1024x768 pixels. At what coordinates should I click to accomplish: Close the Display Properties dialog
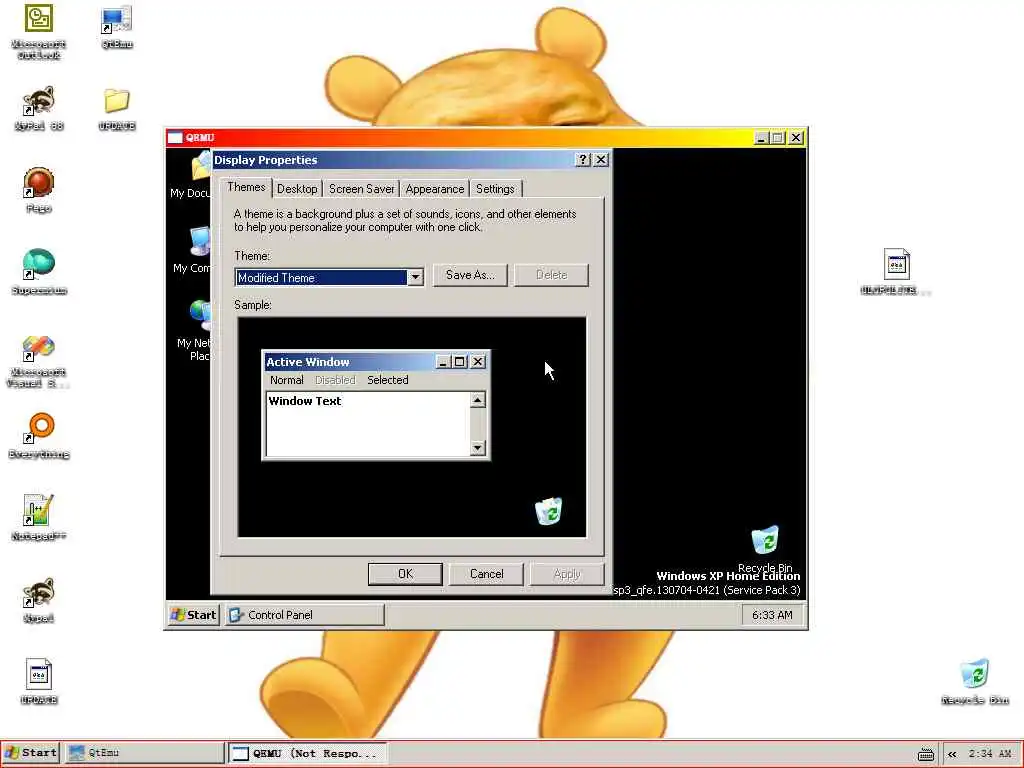point(601,159)
